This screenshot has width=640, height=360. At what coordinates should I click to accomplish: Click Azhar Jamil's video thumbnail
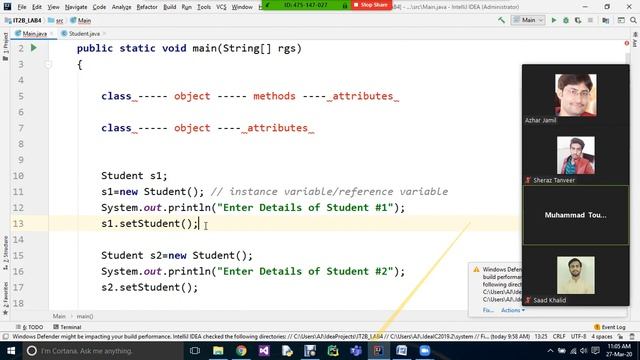(x=576, y=95)
